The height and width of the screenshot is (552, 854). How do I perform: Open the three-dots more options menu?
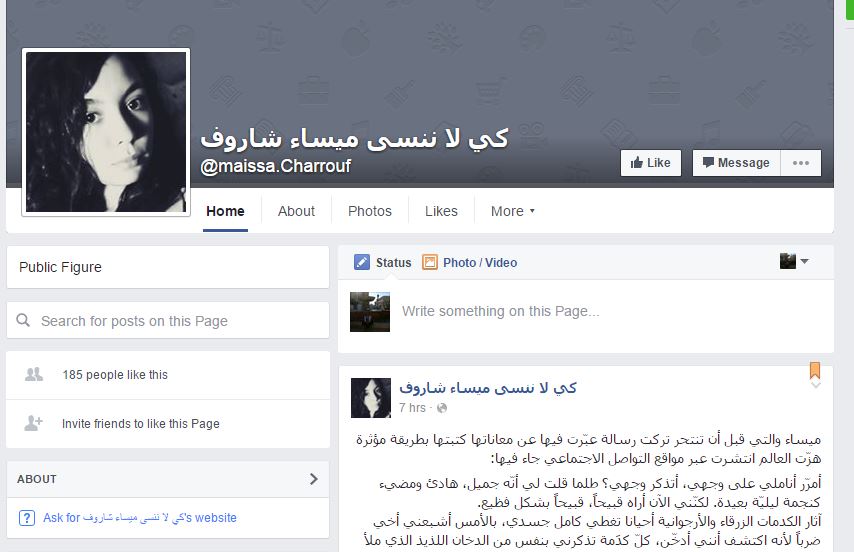(x=801, y=163)
